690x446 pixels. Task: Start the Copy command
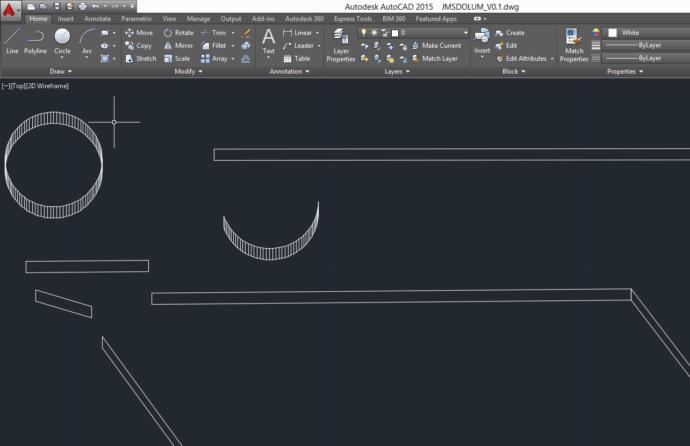pos(138,46)
